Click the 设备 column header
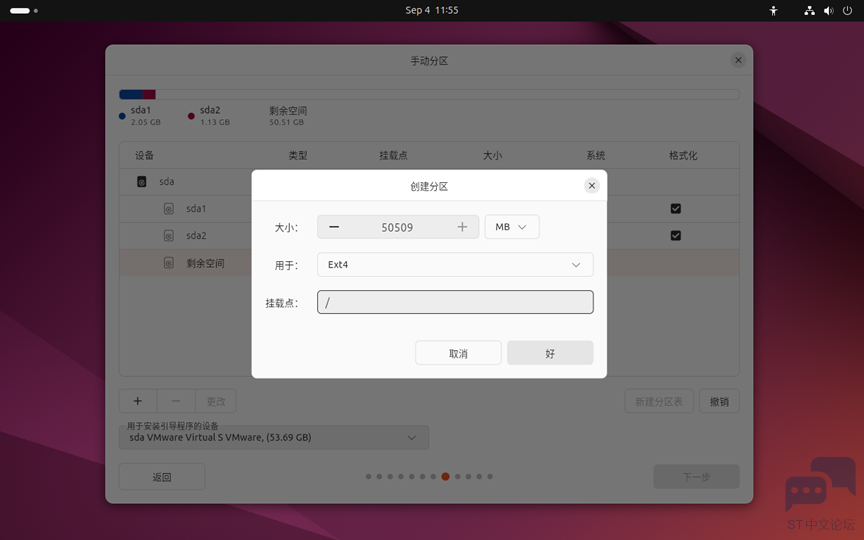The width and height of the screenshot is (864, 540). (144, 155)
